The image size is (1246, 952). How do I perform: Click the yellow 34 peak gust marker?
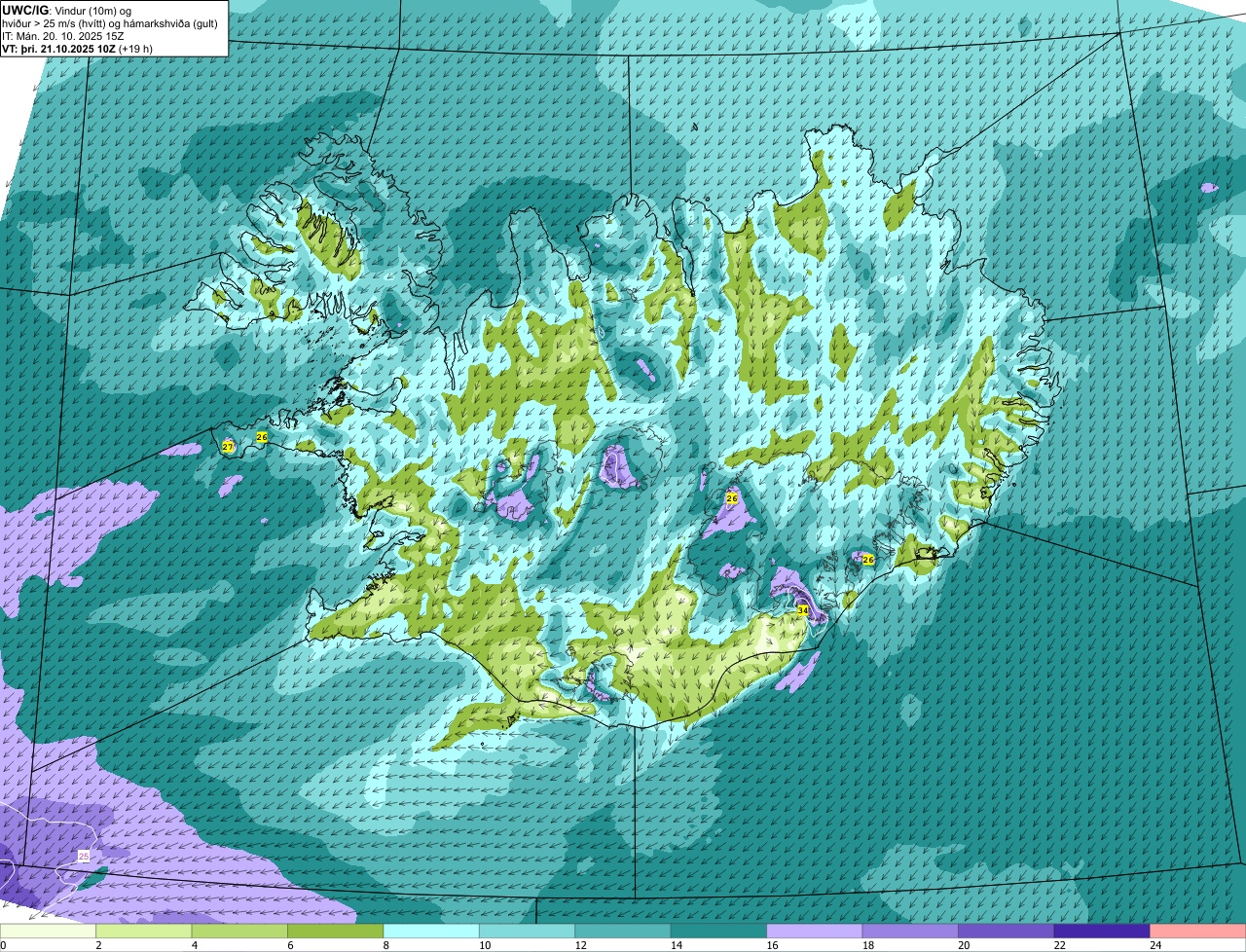(x=803, y=610)
